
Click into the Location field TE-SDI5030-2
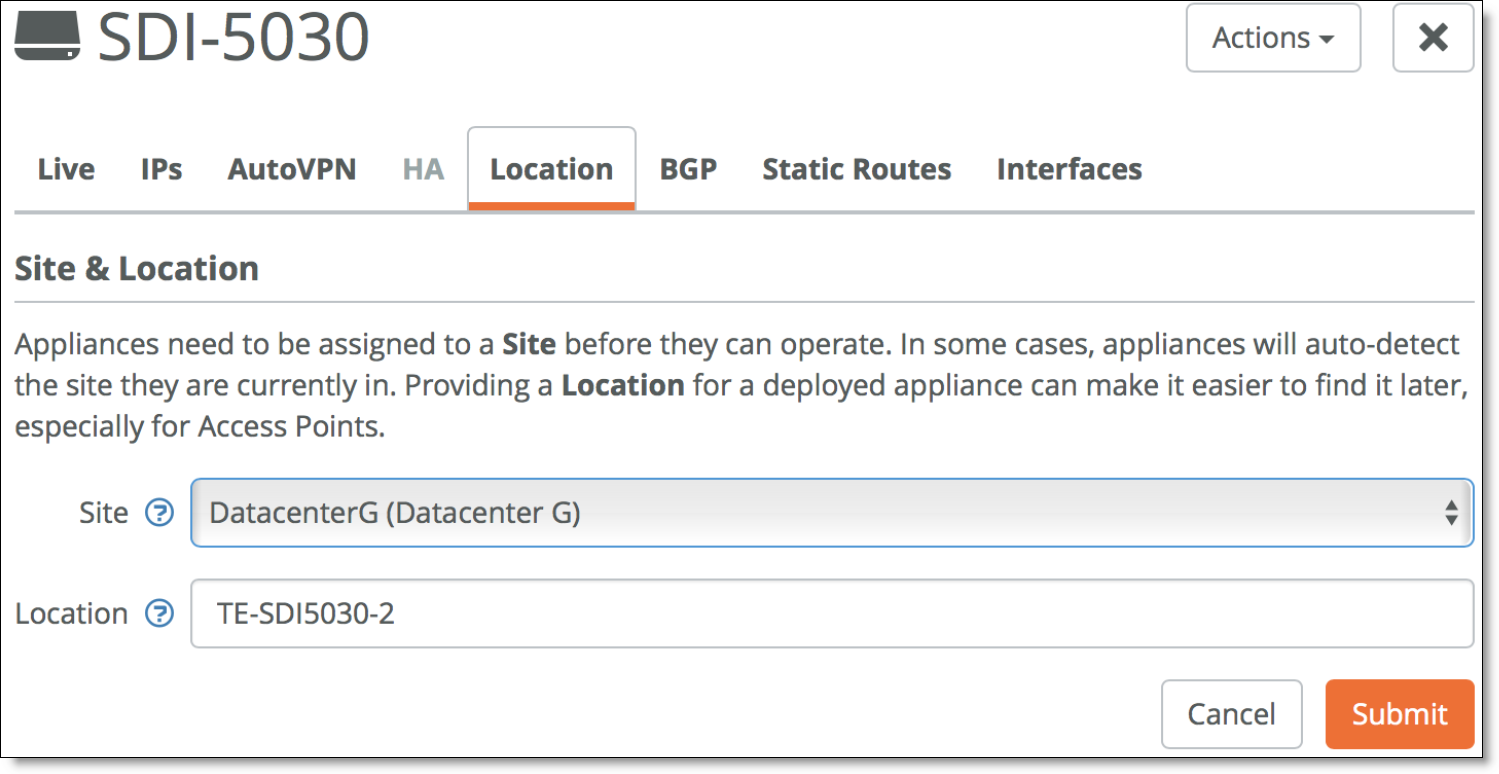[x=832, y=613]
